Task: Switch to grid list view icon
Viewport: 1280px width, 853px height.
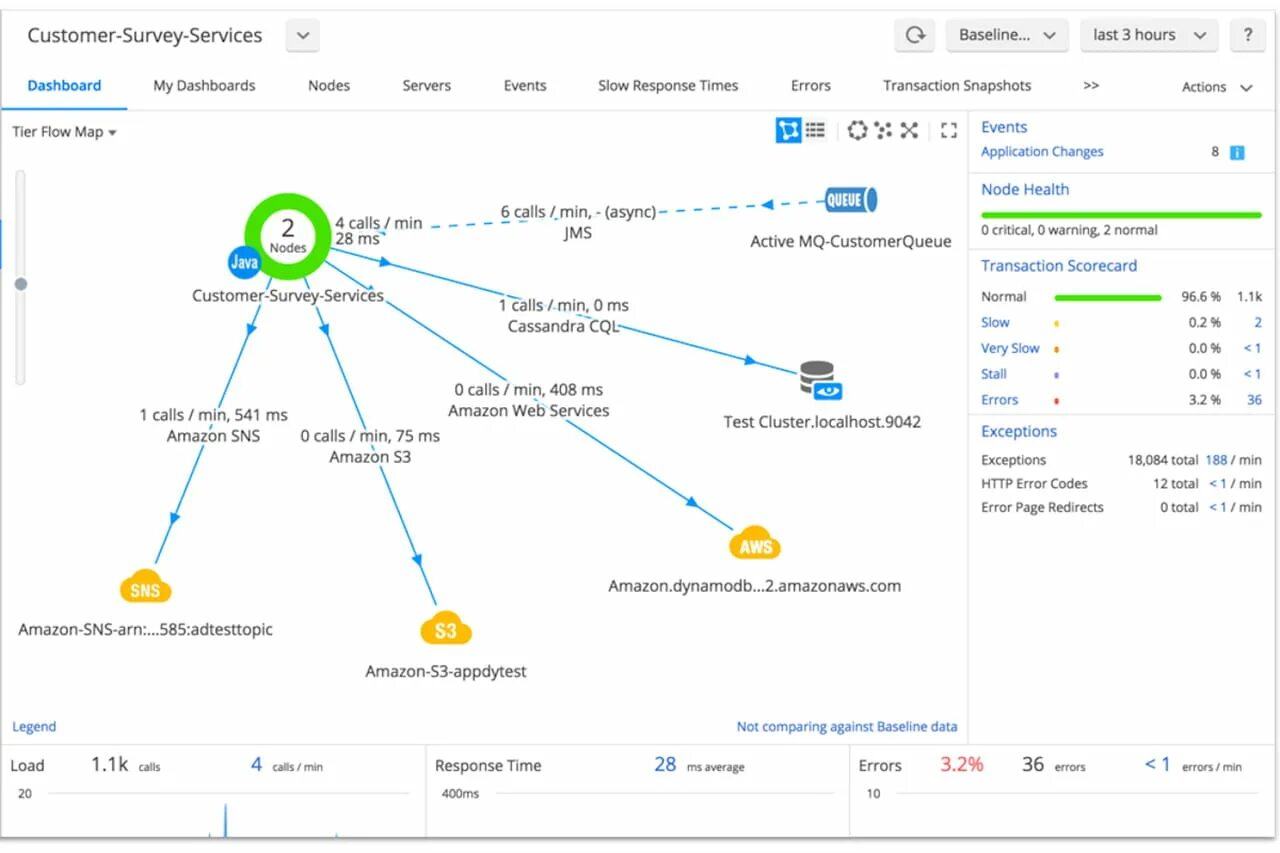Action: (816, 130)
